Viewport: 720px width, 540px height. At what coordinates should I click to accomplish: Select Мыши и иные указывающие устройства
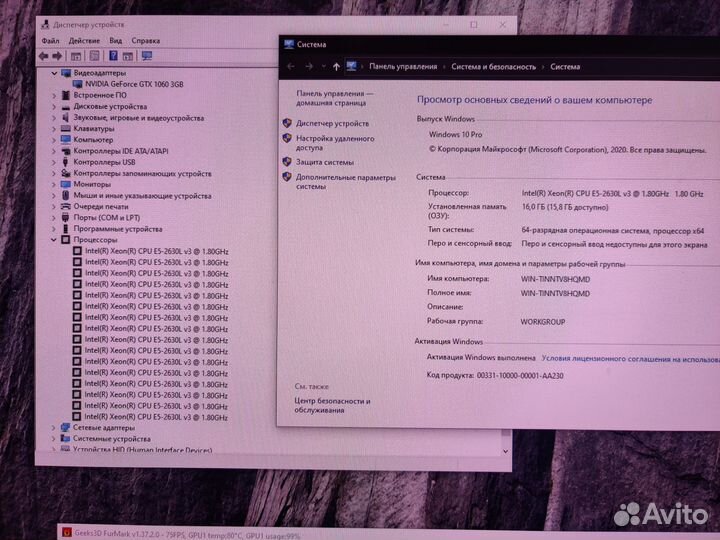[142, 196]
